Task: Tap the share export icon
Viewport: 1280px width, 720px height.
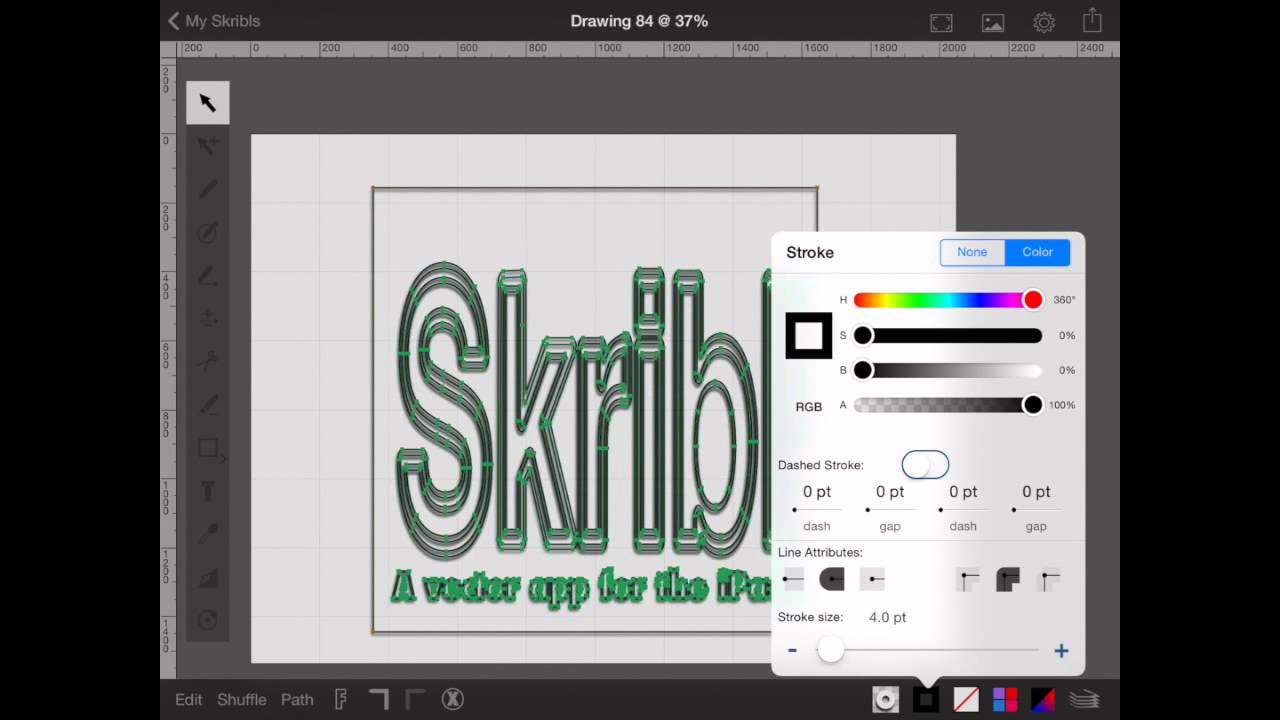Action: click(1092, 21)
